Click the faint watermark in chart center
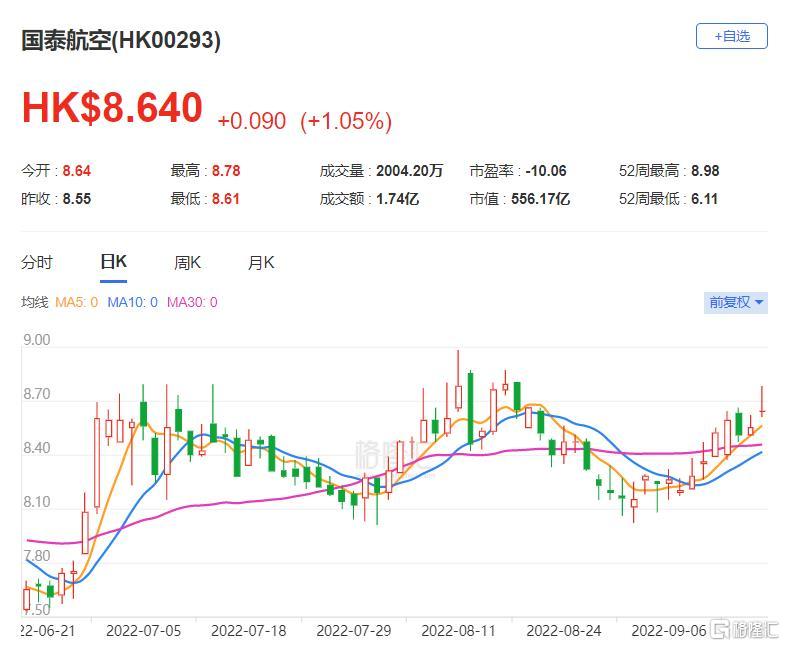785x646 pixels. point(390,455)
